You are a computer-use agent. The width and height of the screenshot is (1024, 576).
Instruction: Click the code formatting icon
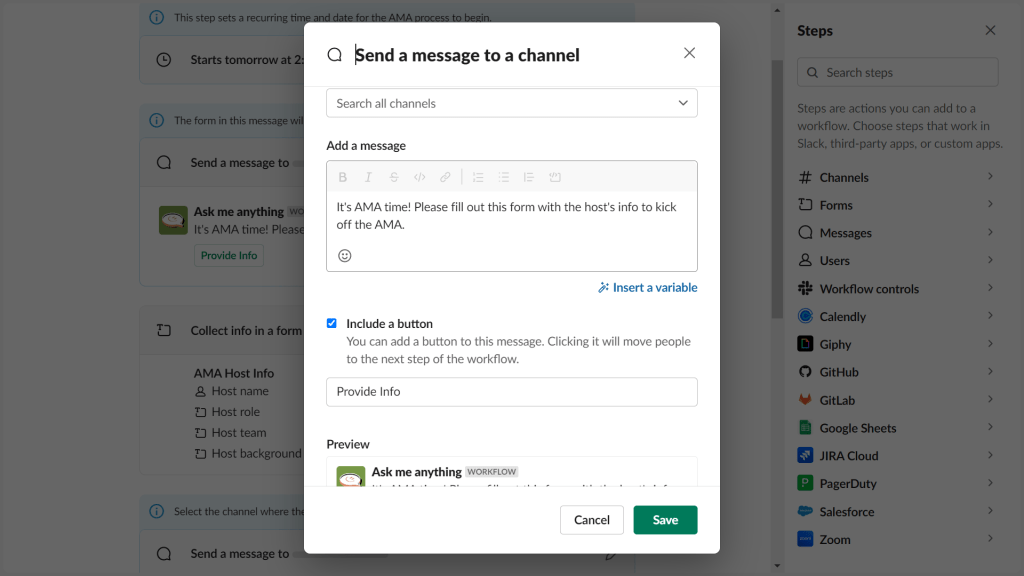pos(421,176)
